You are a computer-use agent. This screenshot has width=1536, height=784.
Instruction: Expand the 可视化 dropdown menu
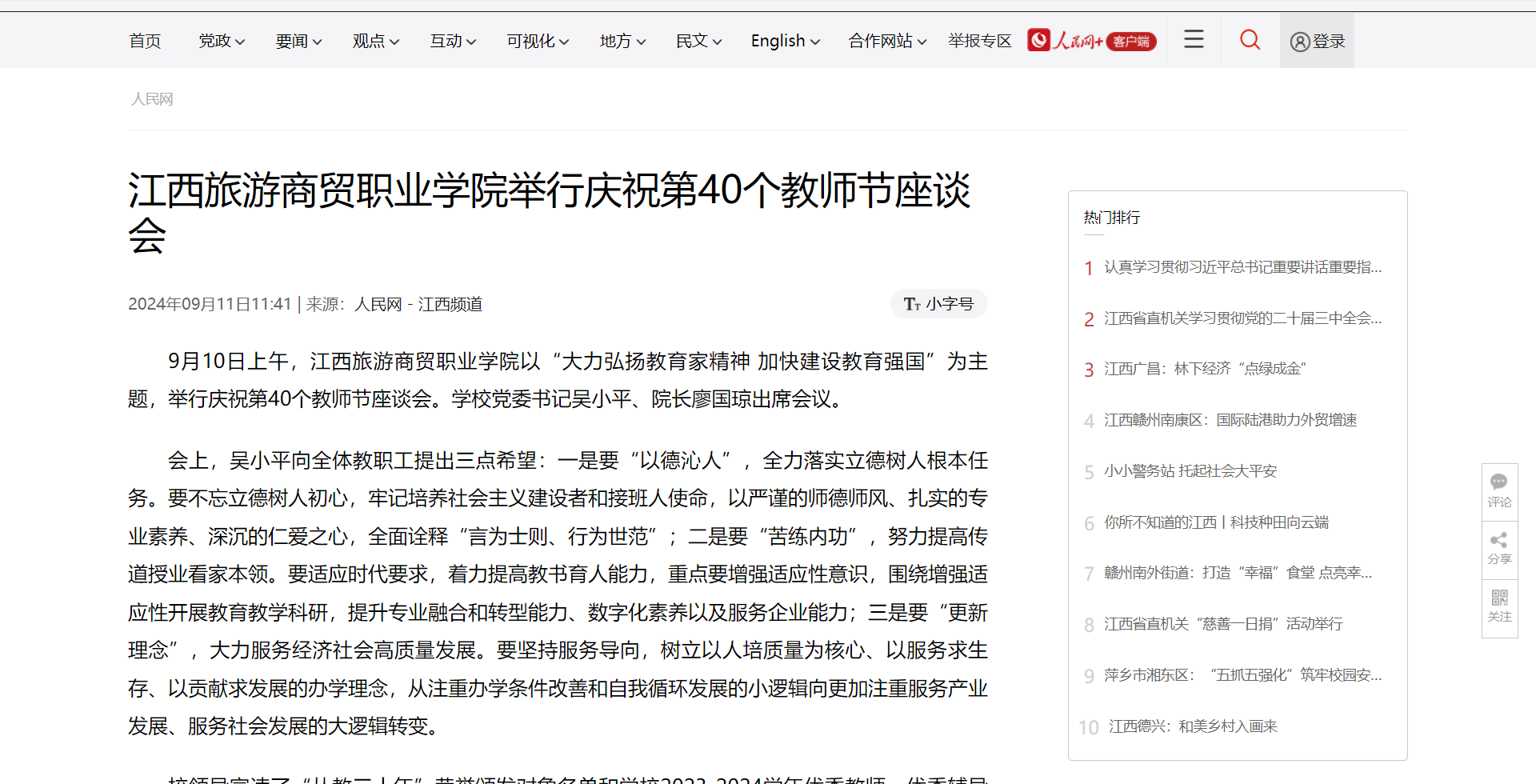(x=538, y=41)
